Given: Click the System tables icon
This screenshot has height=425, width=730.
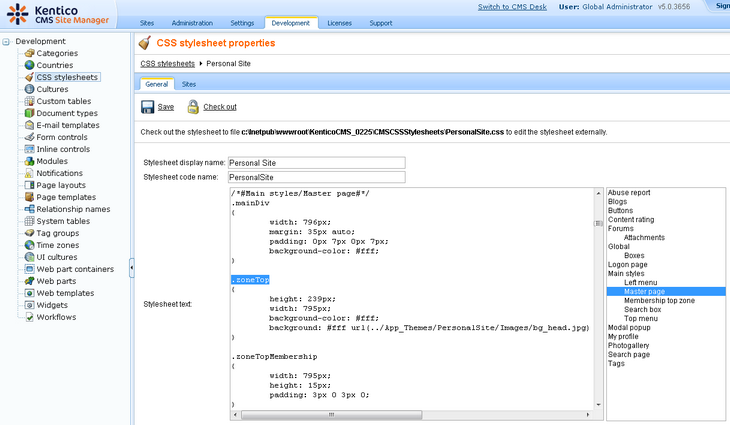Looking at the screenshot, I should point(29,221).
